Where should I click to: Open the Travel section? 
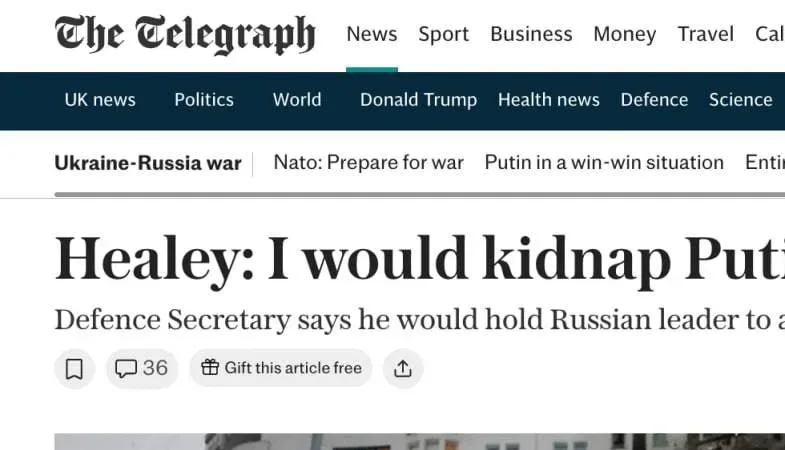(x=706, y=35)
